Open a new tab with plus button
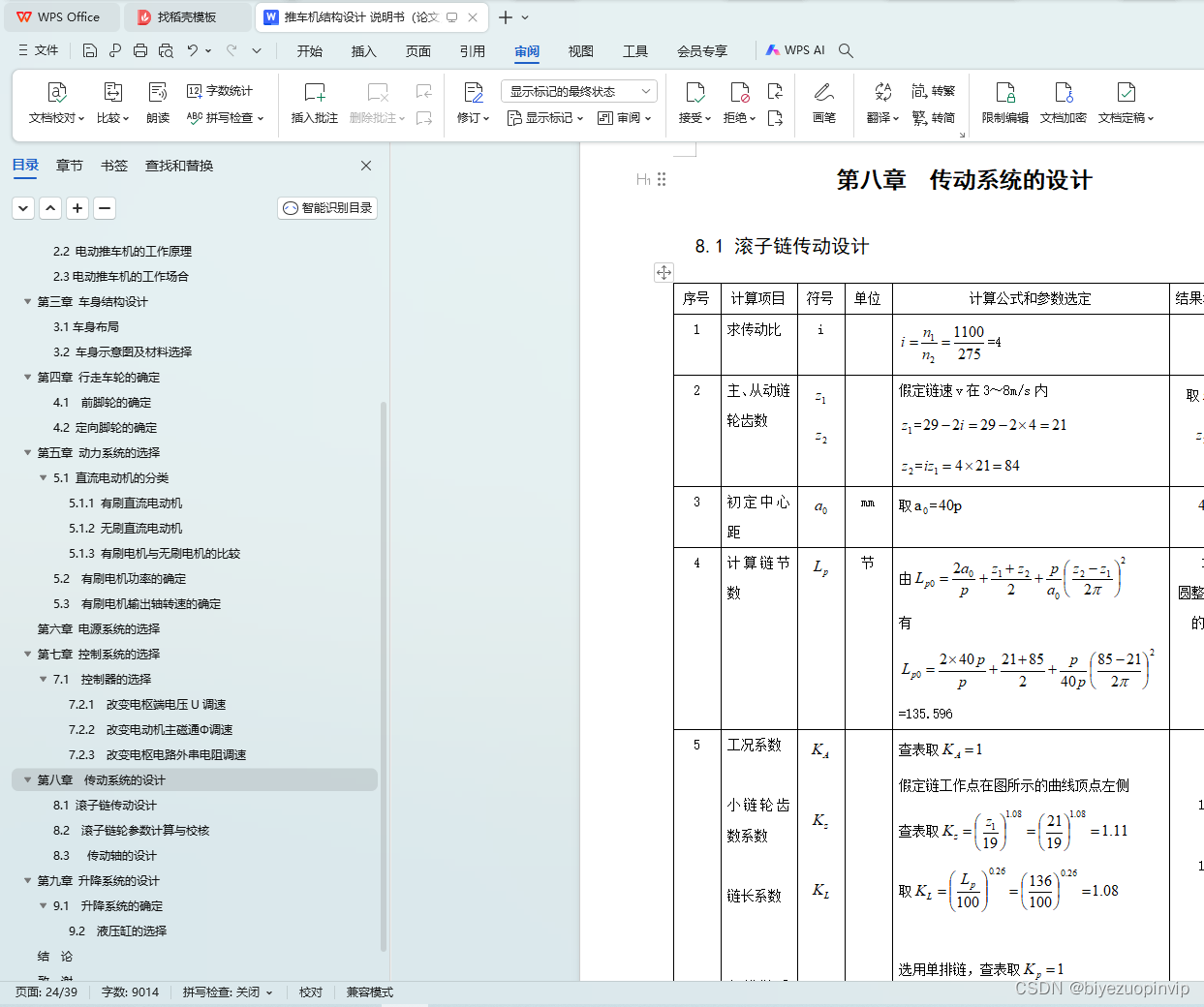The width and height of the screenshot is (1204, 1007). (x=506, y=17)
